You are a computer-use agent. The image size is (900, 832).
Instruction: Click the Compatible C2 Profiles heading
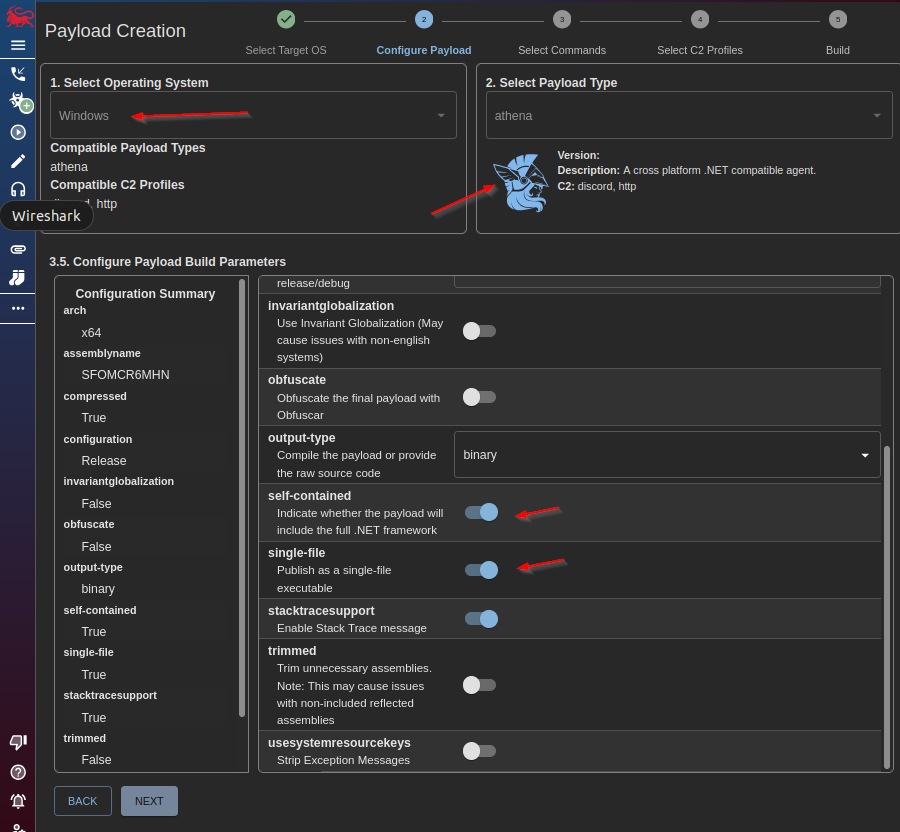pyautogui.click(x=117, y=185)
